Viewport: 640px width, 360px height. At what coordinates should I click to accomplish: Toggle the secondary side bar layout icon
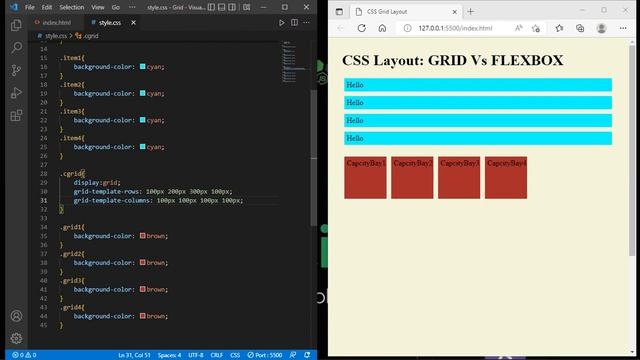pos(232,7)
